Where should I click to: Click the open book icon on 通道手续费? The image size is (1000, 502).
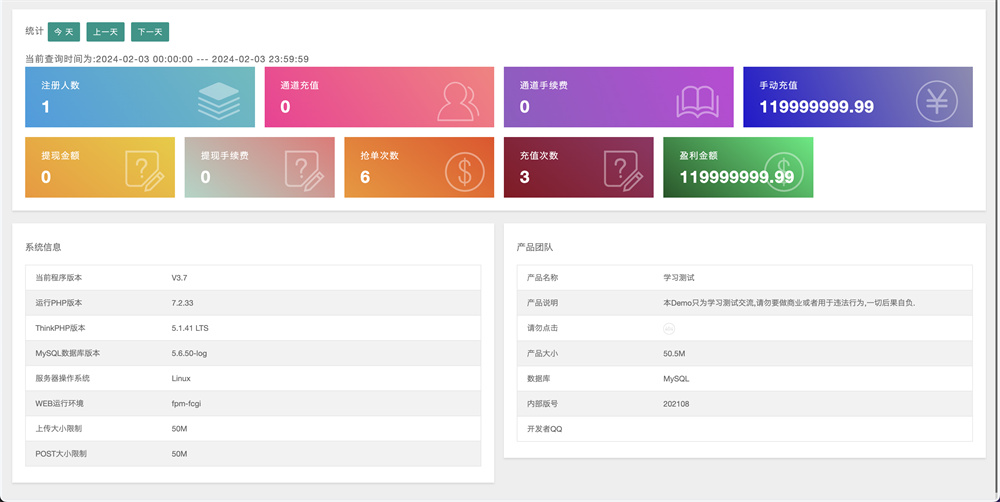(698, 99)
